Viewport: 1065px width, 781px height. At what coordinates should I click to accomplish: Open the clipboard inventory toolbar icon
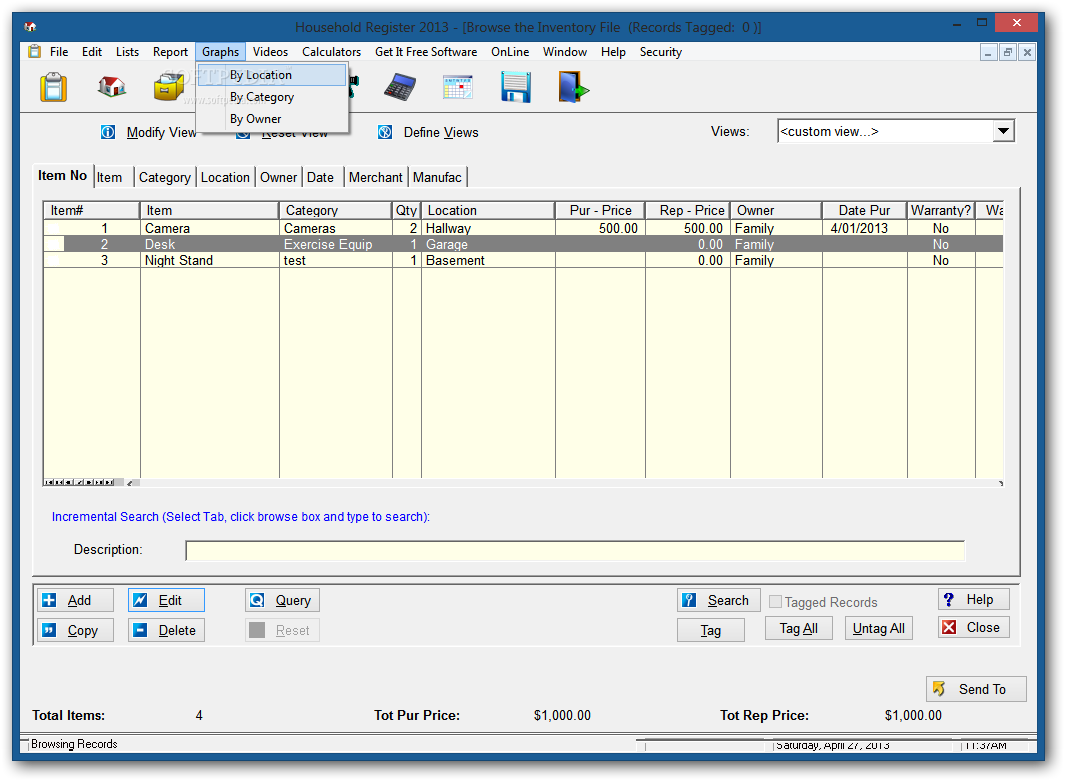[x=53, y=87]
